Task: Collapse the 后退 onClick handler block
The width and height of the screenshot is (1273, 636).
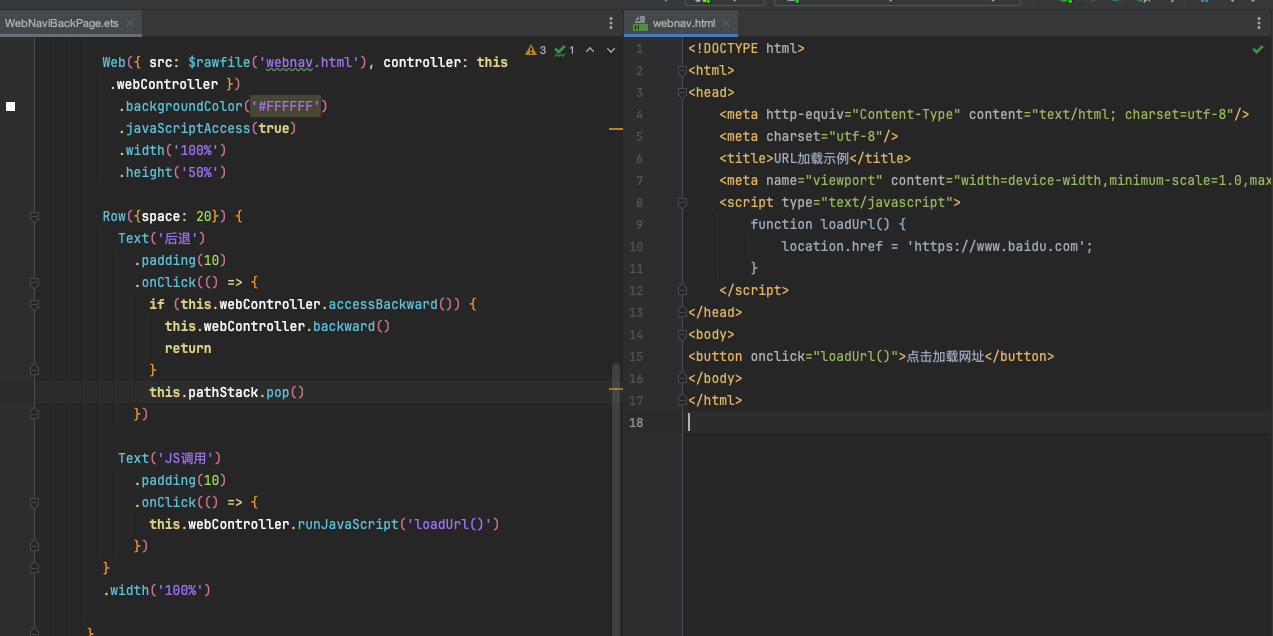Action: [x=35, y=282]
